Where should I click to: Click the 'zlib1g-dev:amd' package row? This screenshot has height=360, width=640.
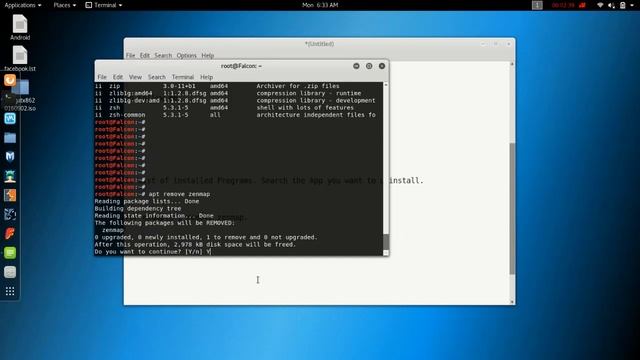[235, 100]
